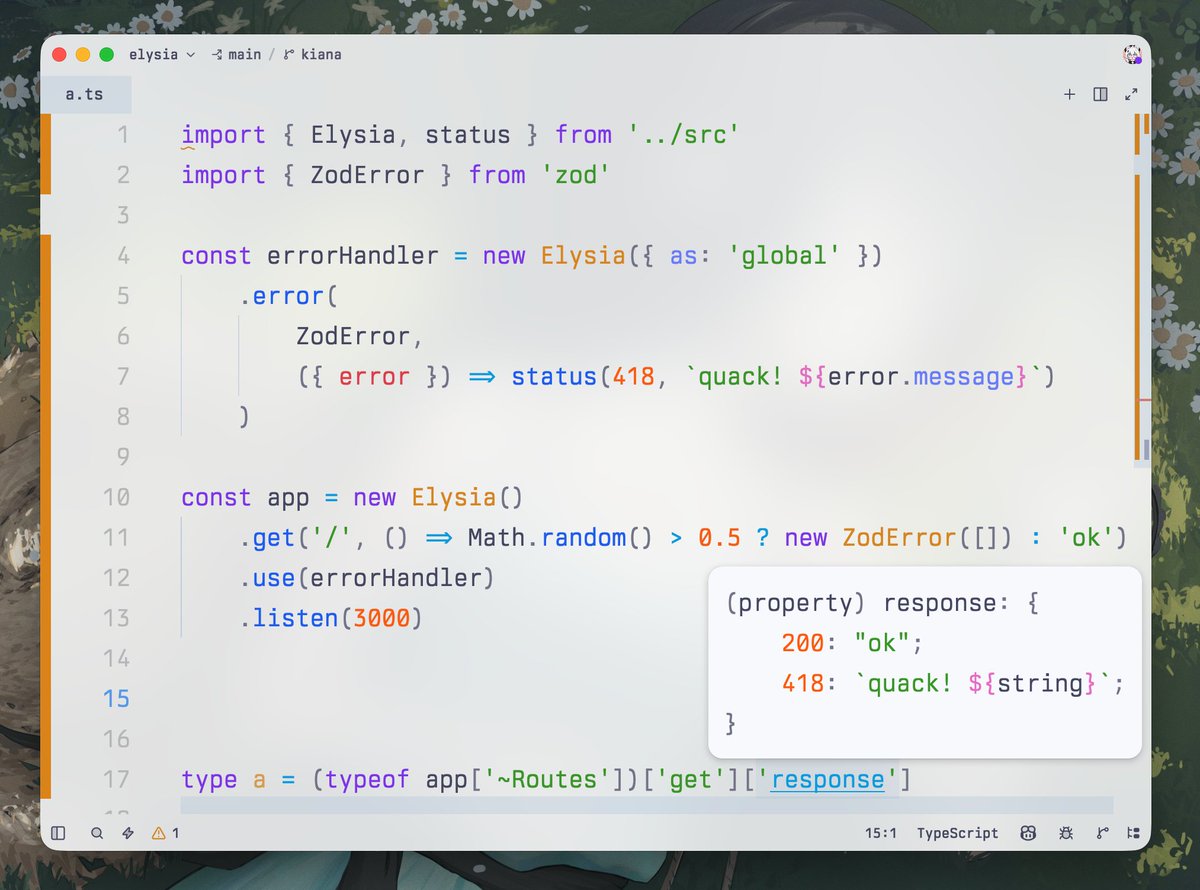Image resolution: width=1200 pixels, height=890 pixels.
Task: Click random on line 11
Action: (x=584, y=538)
